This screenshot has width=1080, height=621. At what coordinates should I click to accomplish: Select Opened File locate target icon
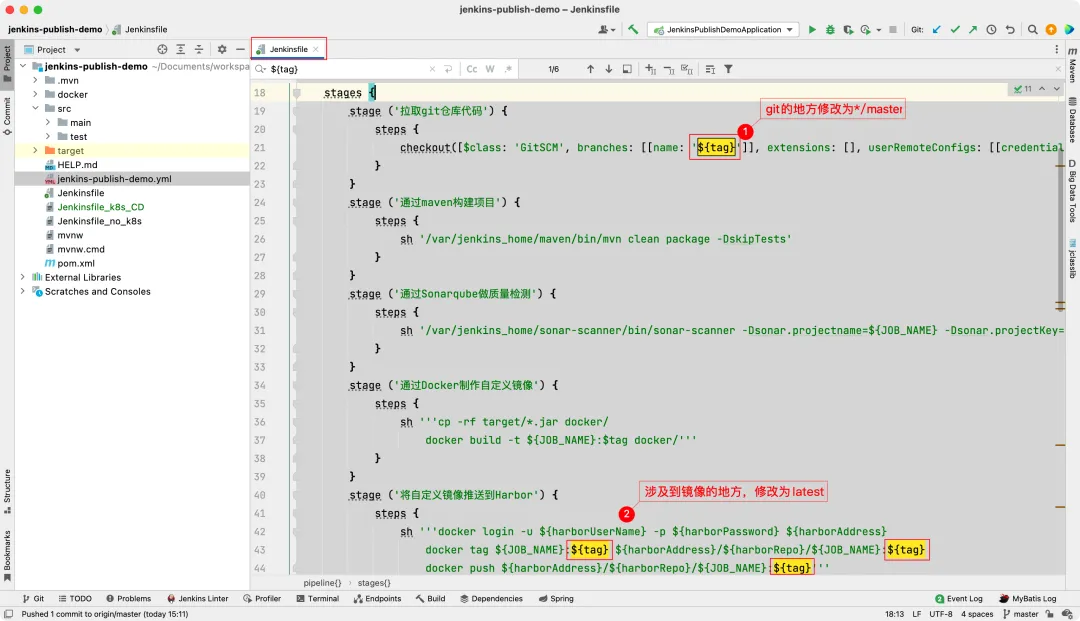point(162,50)
